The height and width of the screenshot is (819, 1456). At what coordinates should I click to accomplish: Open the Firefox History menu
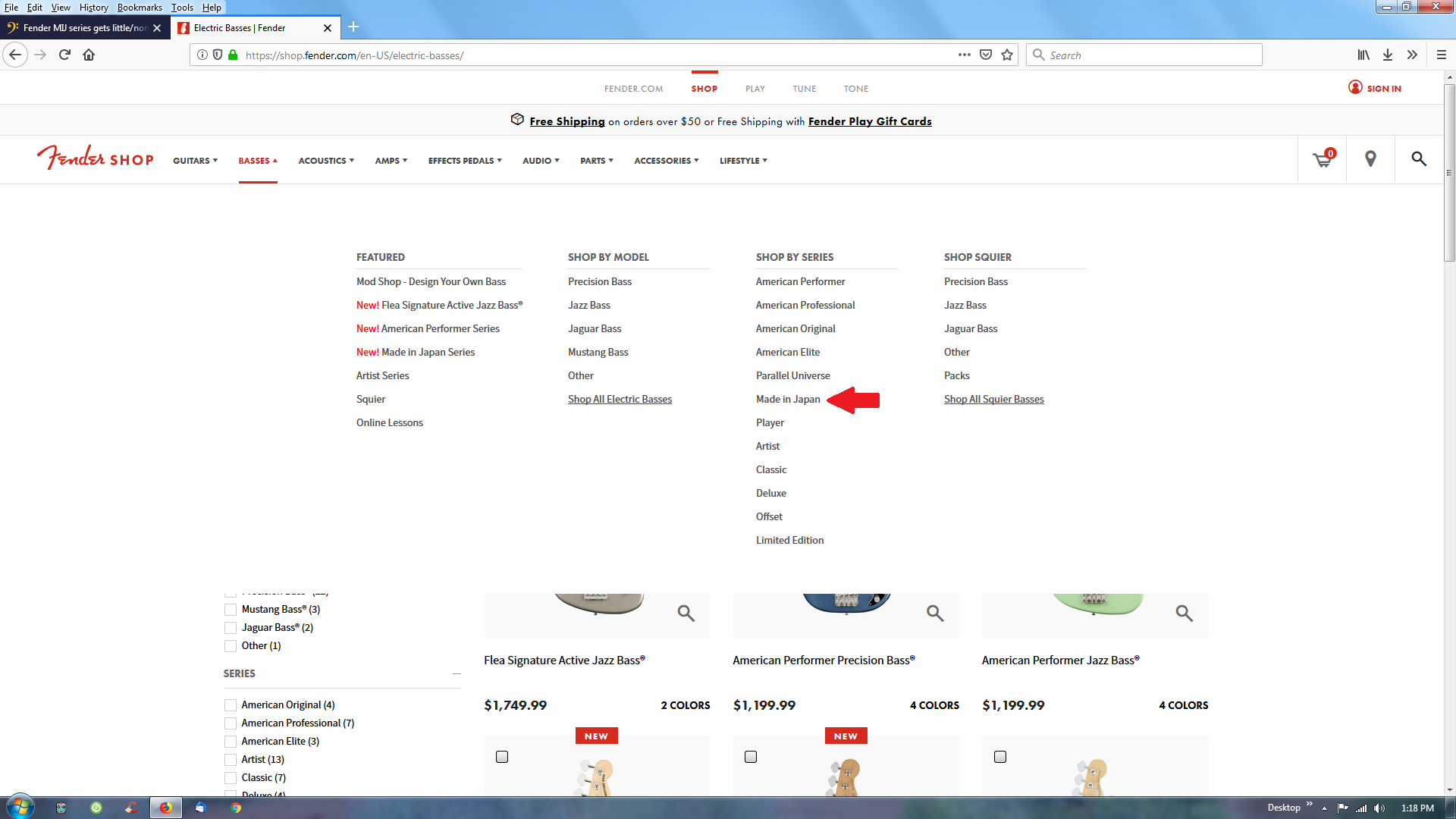tap(93, 8)
